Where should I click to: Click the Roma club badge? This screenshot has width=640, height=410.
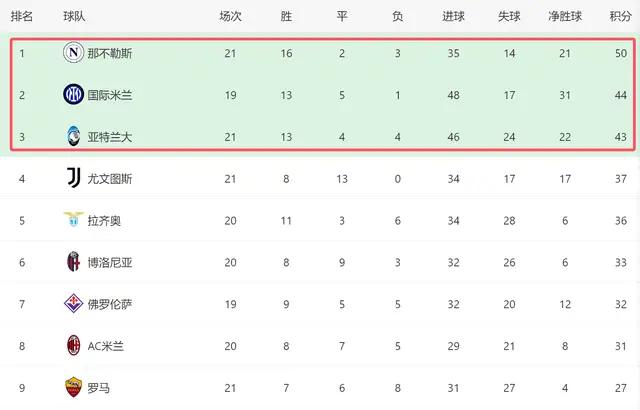[73, 388]
